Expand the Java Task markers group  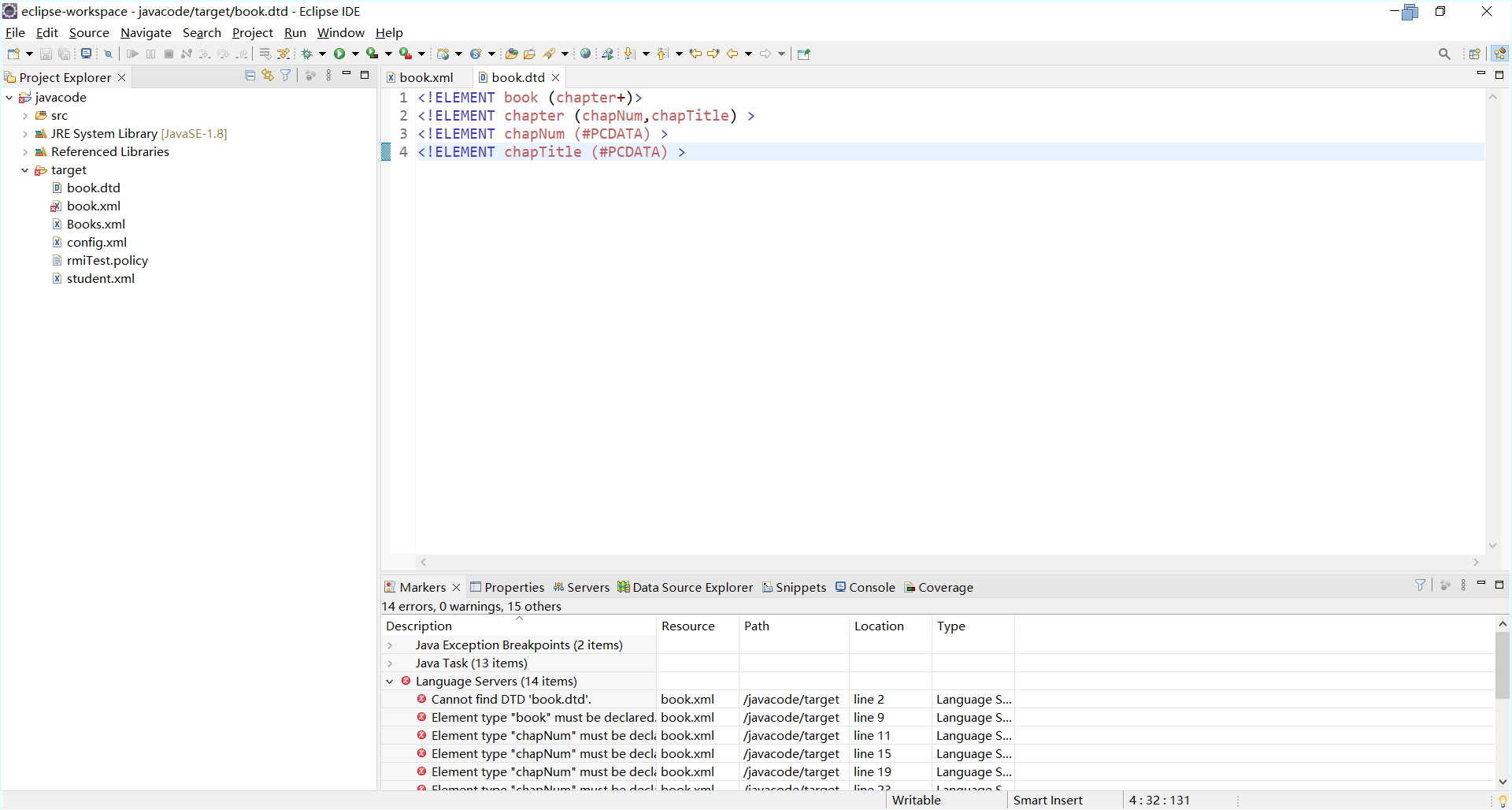[x=391, y=663]
